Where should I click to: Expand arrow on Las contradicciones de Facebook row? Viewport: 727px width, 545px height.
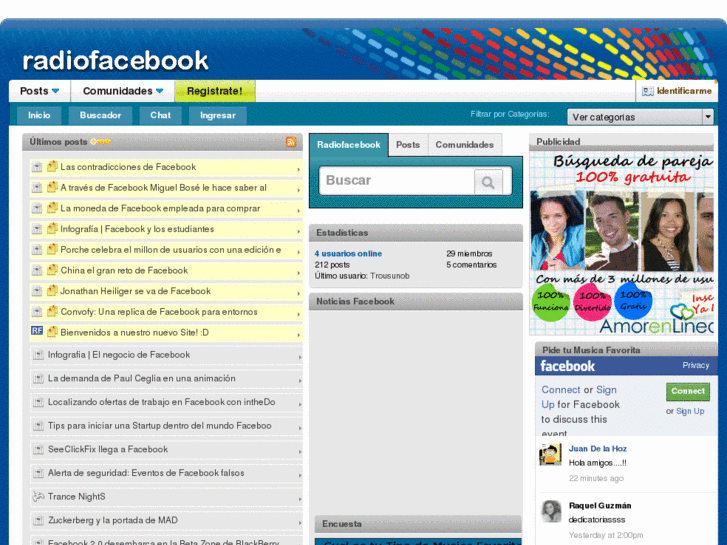pos(299,170)
